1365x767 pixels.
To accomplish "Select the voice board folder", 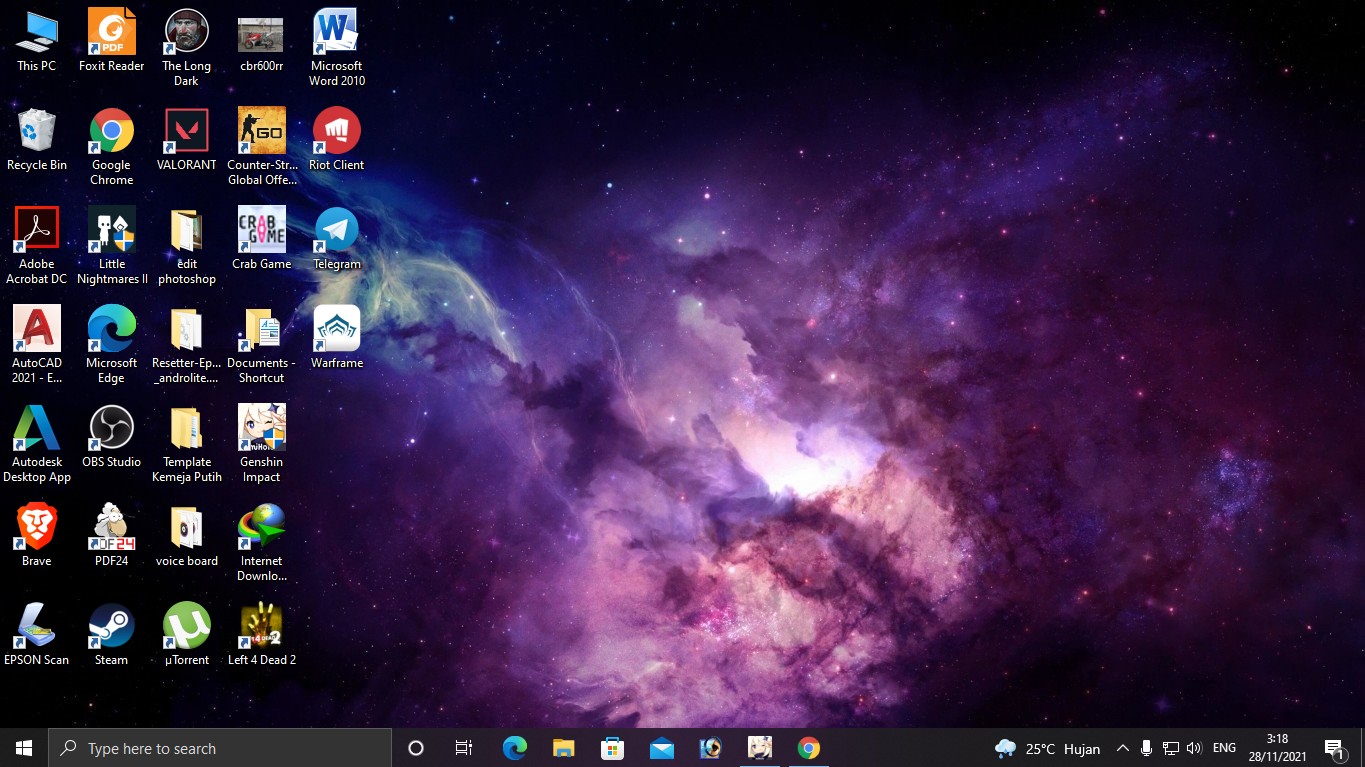I will [x=187, y=535].
